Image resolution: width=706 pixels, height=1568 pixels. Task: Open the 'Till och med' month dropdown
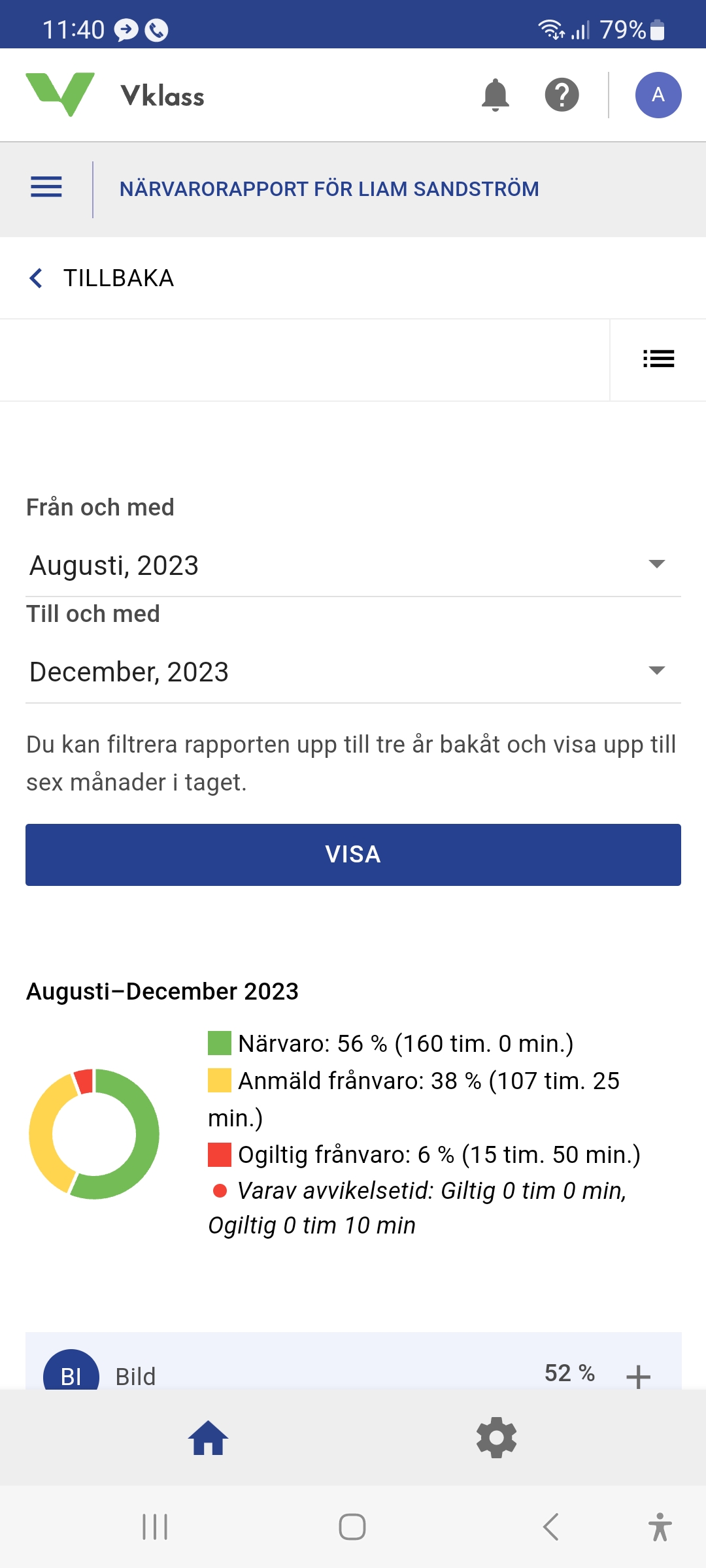(353, 672)
